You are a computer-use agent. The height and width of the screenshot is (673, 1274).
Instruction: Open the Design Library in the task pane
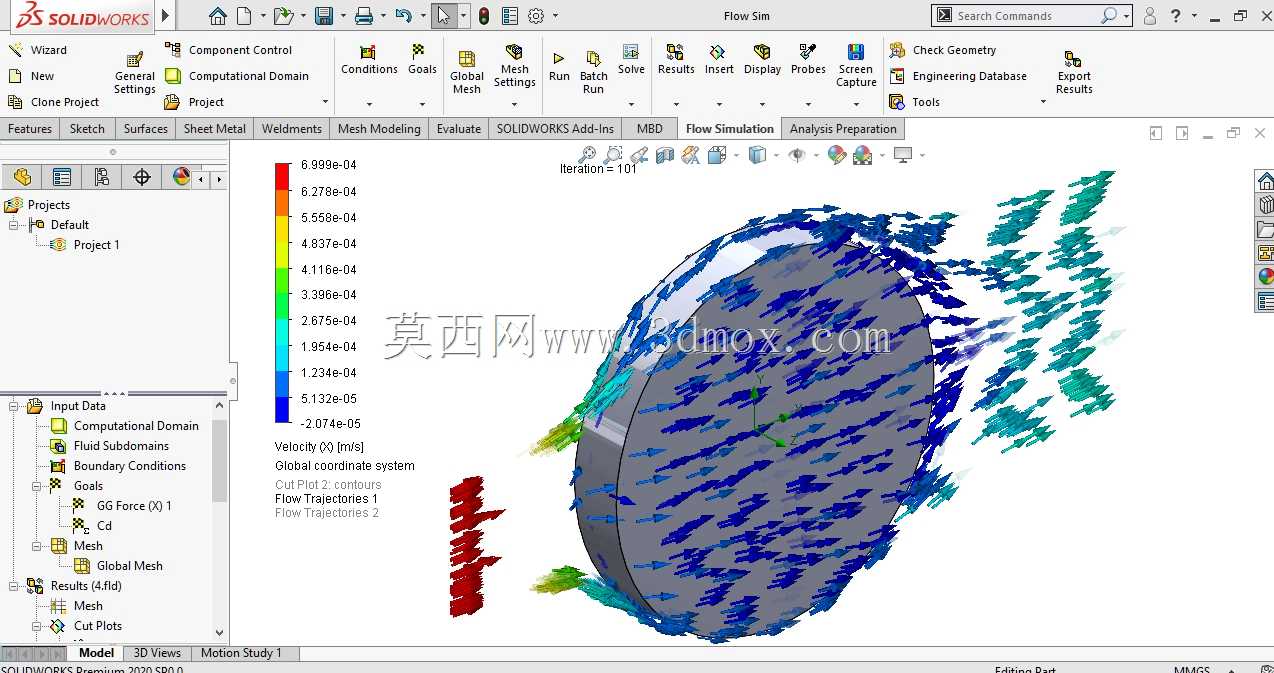1265,205
